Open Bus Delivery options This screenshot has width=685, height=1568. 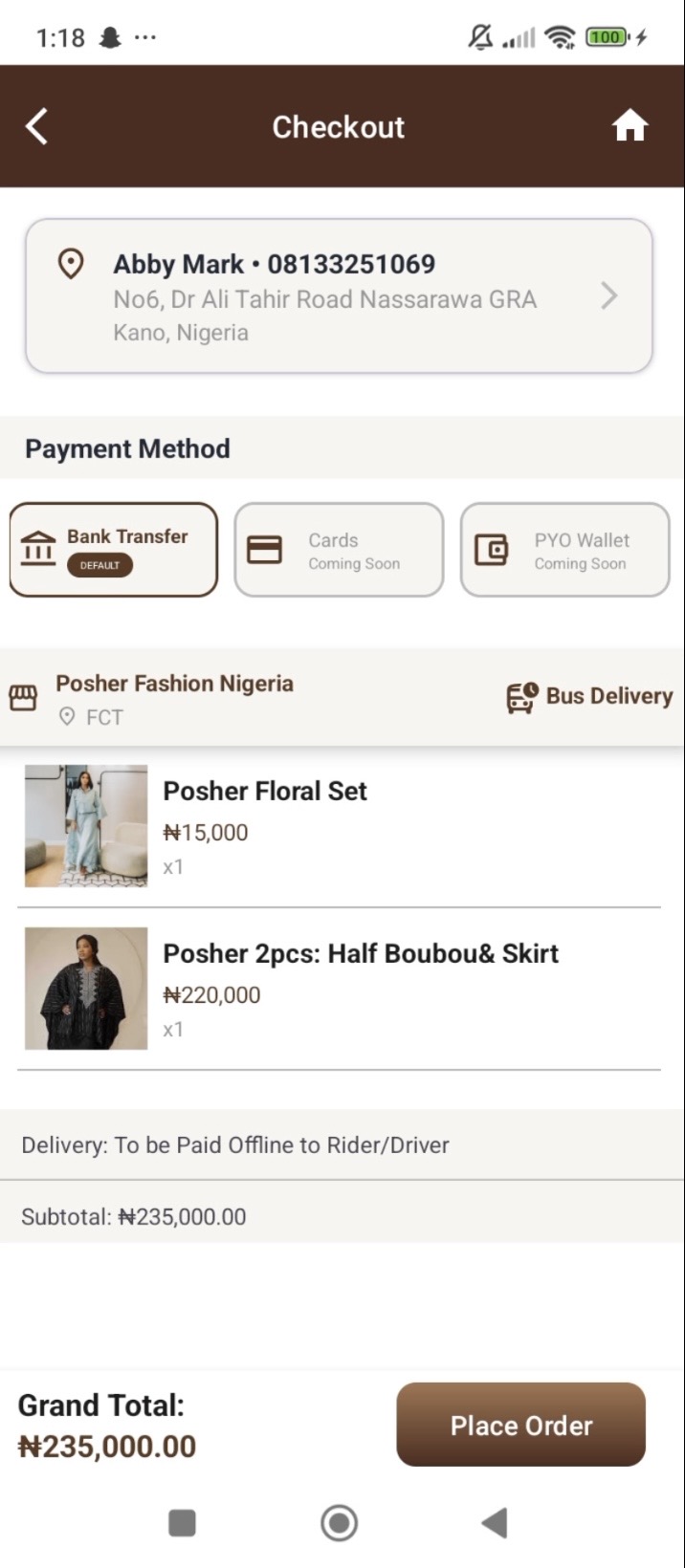(x=589, y=697)
